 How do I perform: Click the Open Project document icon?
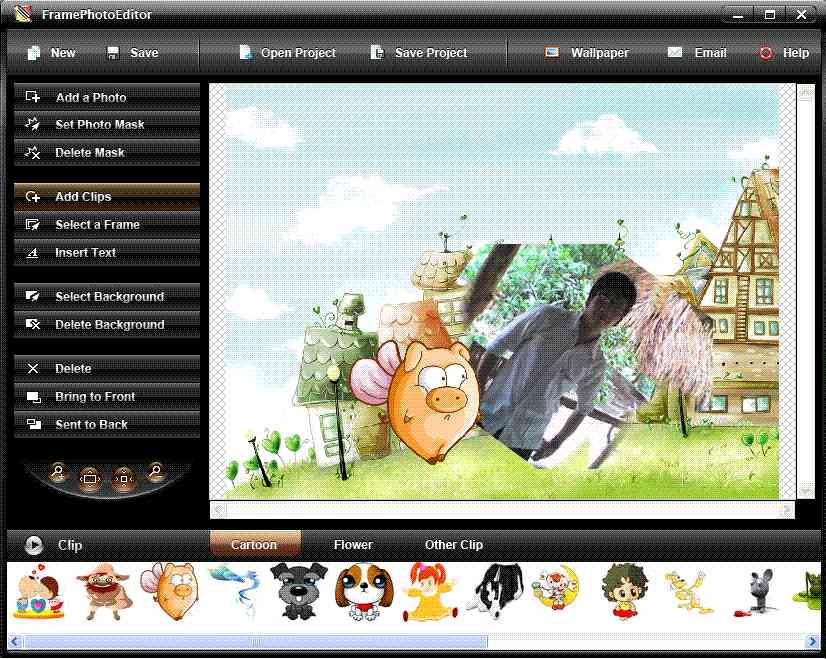[x=245, y=53]
